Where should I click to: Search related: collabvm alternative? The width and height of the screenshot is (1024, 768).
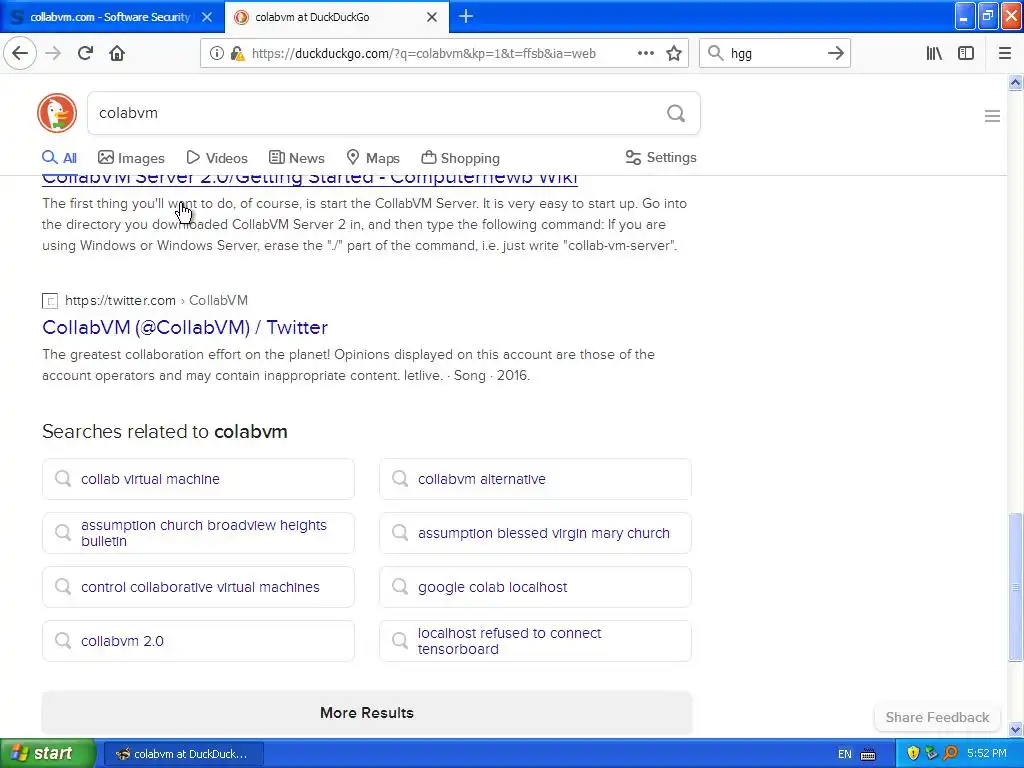(536, 479)
